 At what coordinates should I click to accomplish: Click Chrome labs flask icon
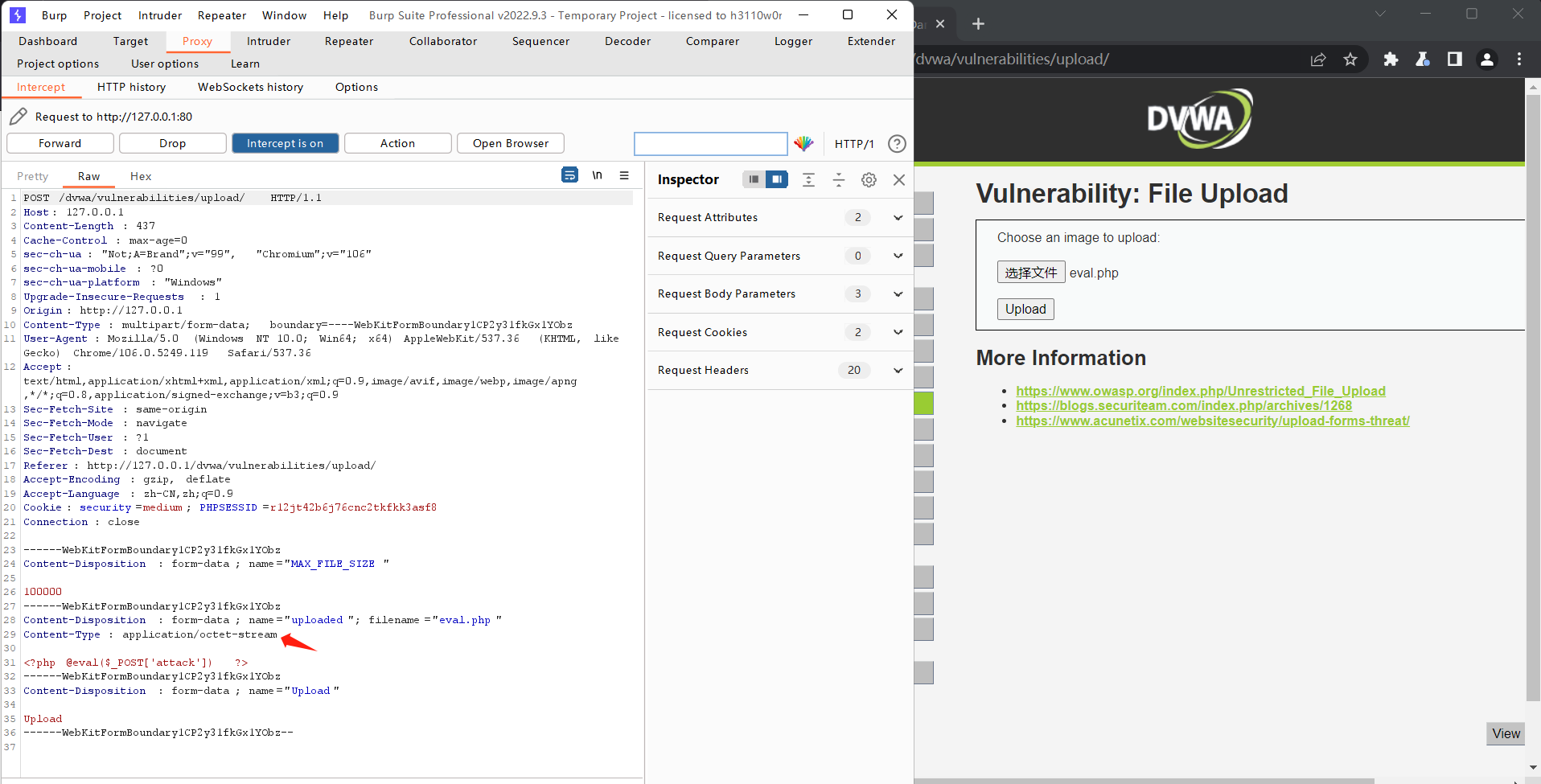[x=1423, y=60]
